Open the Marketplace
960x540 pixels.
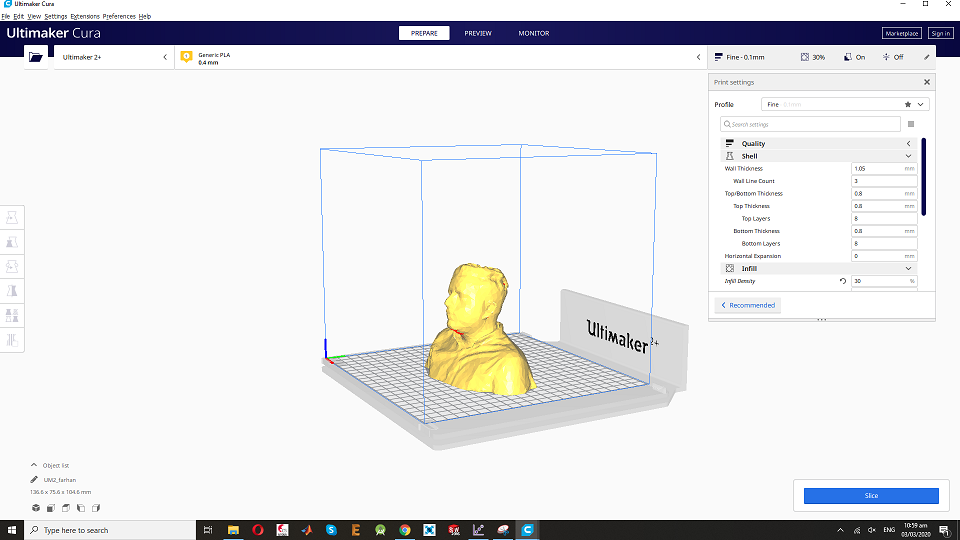(902, 33)
